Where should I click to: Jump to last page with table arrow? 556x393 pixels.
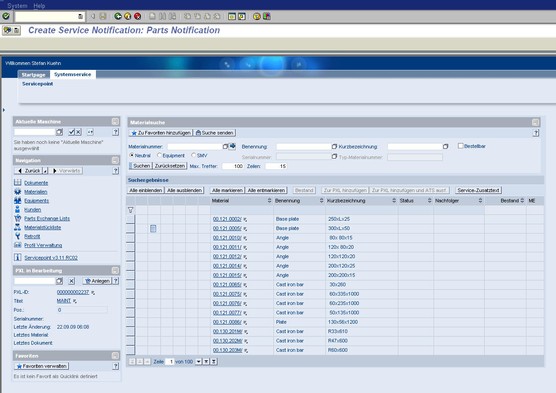point(214,361)
